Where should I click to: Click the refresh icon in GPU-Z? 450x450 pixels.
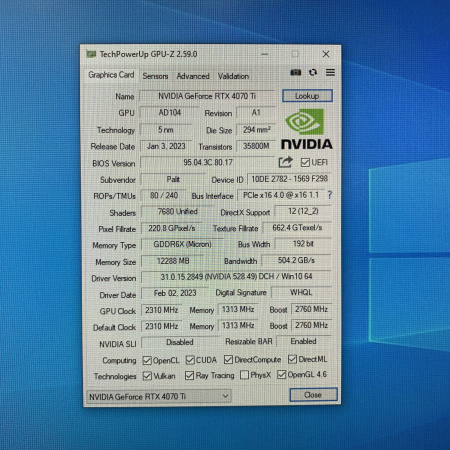pos(313,72)
